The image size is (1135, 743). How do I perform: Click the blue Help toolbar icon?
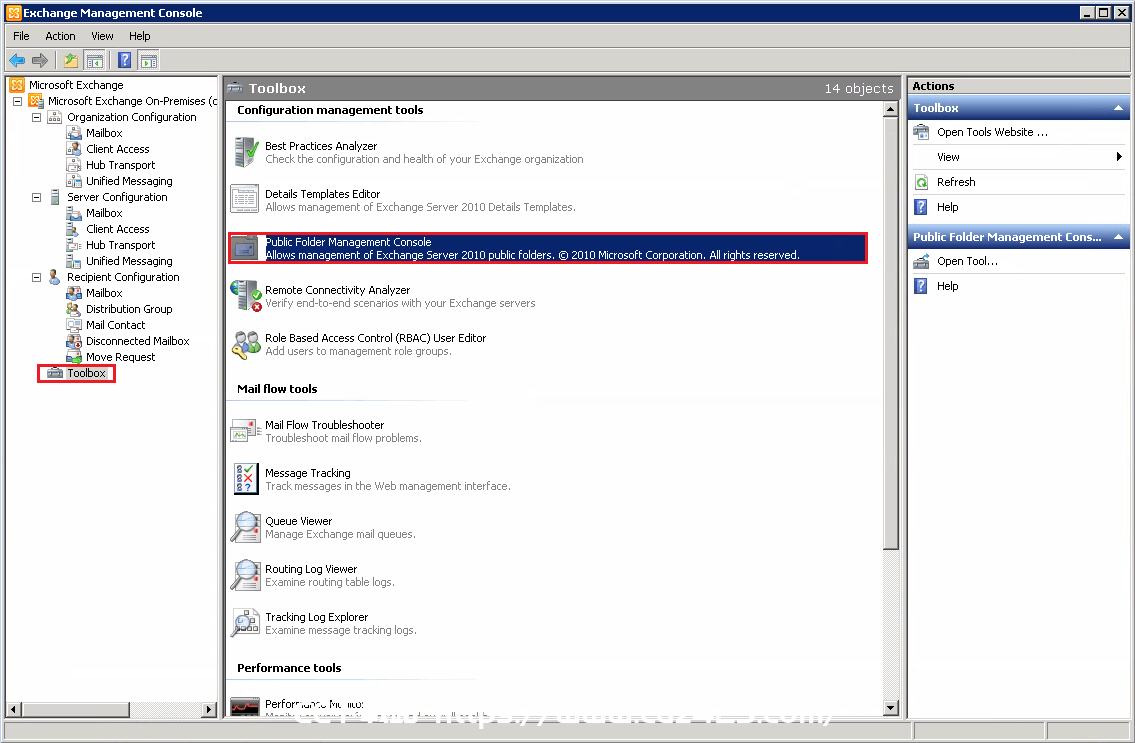[x=125, y=60]
